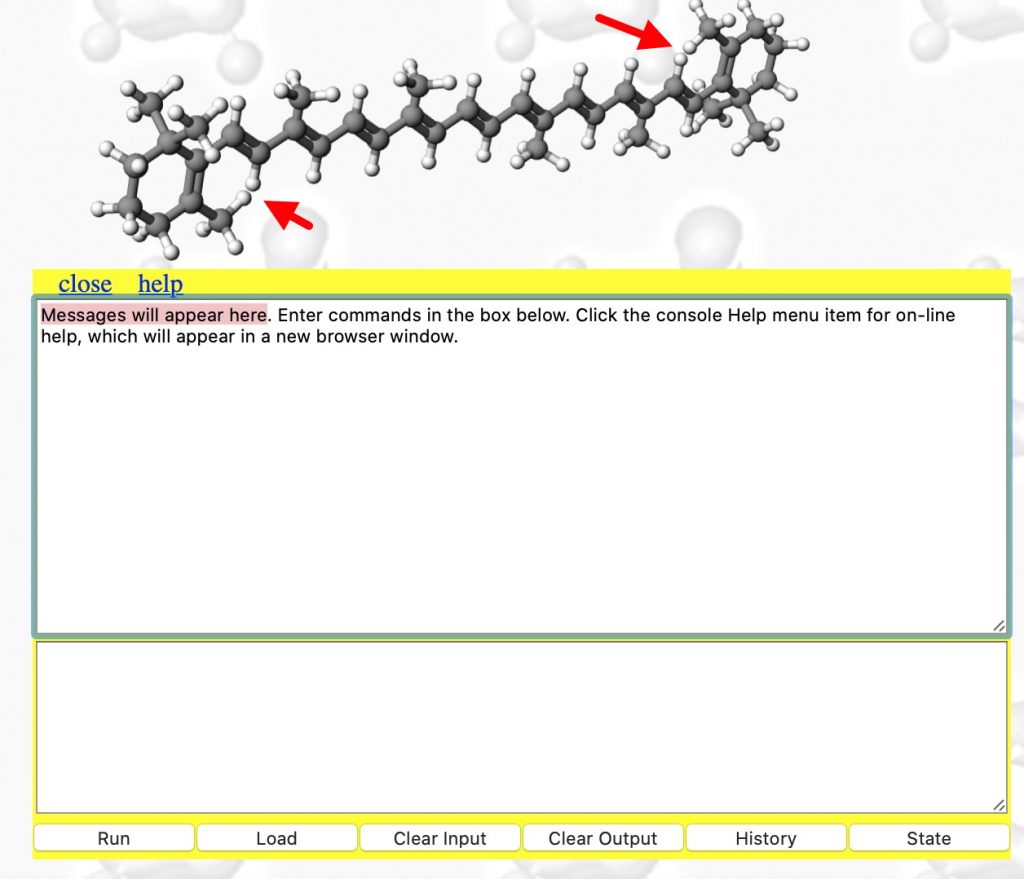
Task: Click the output area's resize handle
Action: [998, 625]
